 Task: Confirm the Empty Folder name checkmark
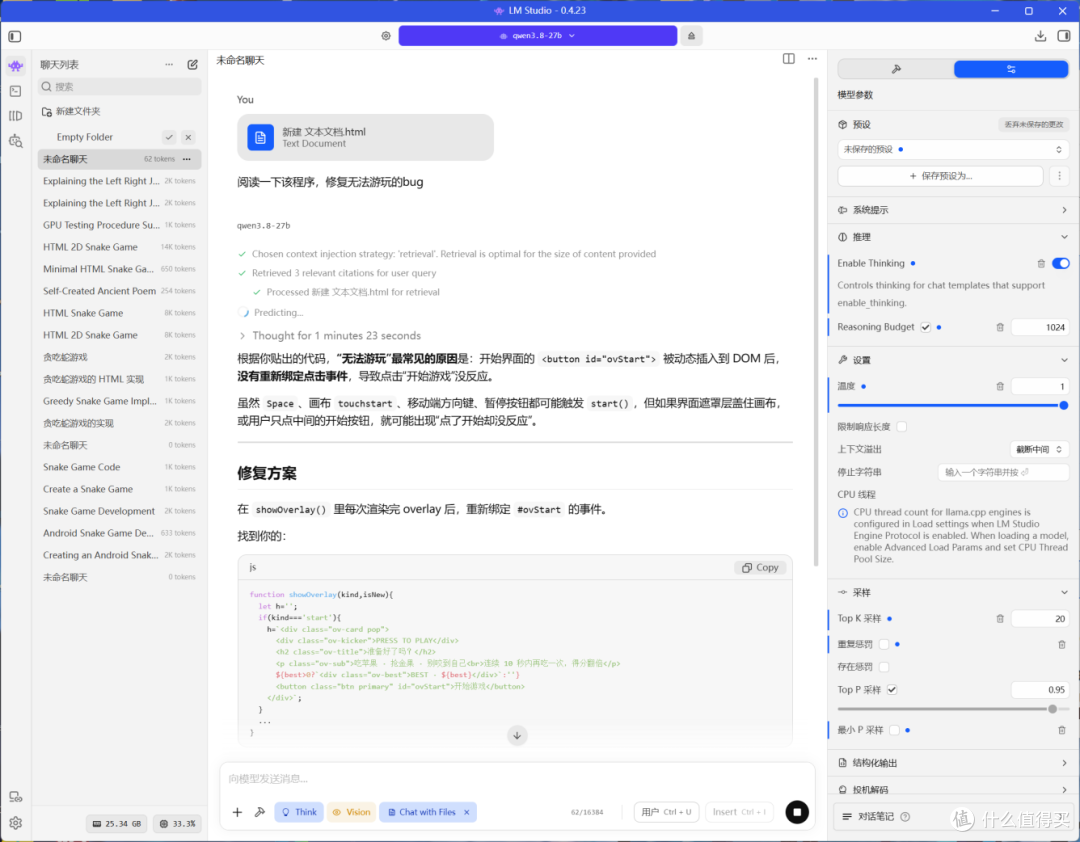pyautogui.click(x=169, y=137)
